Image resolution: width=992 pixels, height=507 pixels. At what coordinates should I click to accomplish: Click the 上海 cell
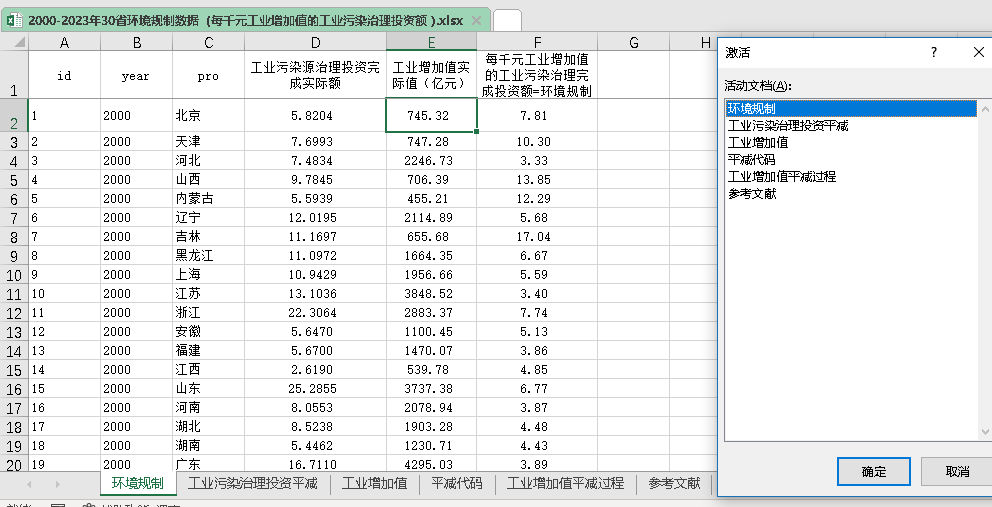209,274
